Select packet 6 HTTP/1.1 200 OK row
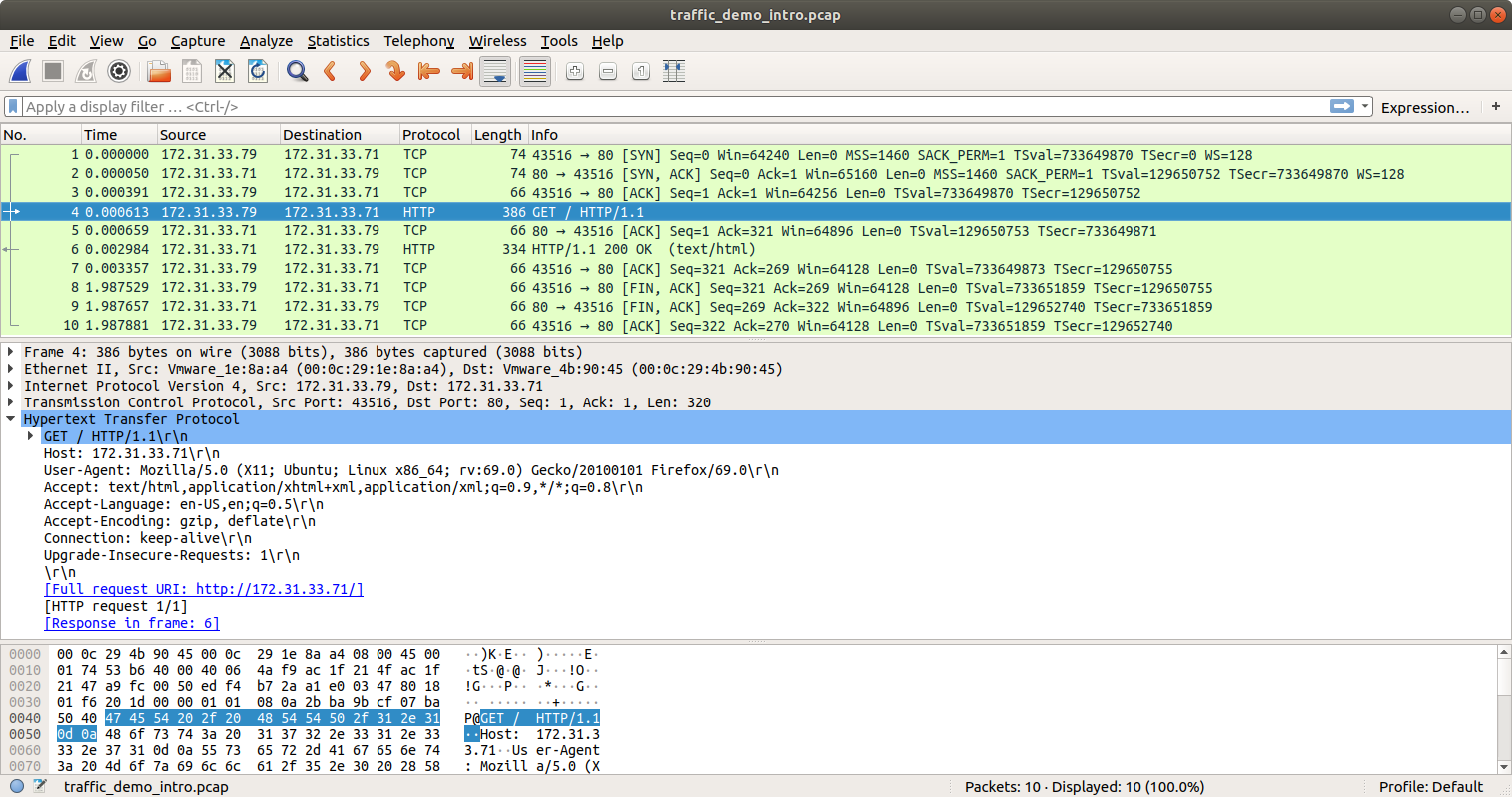 (756, 249)
